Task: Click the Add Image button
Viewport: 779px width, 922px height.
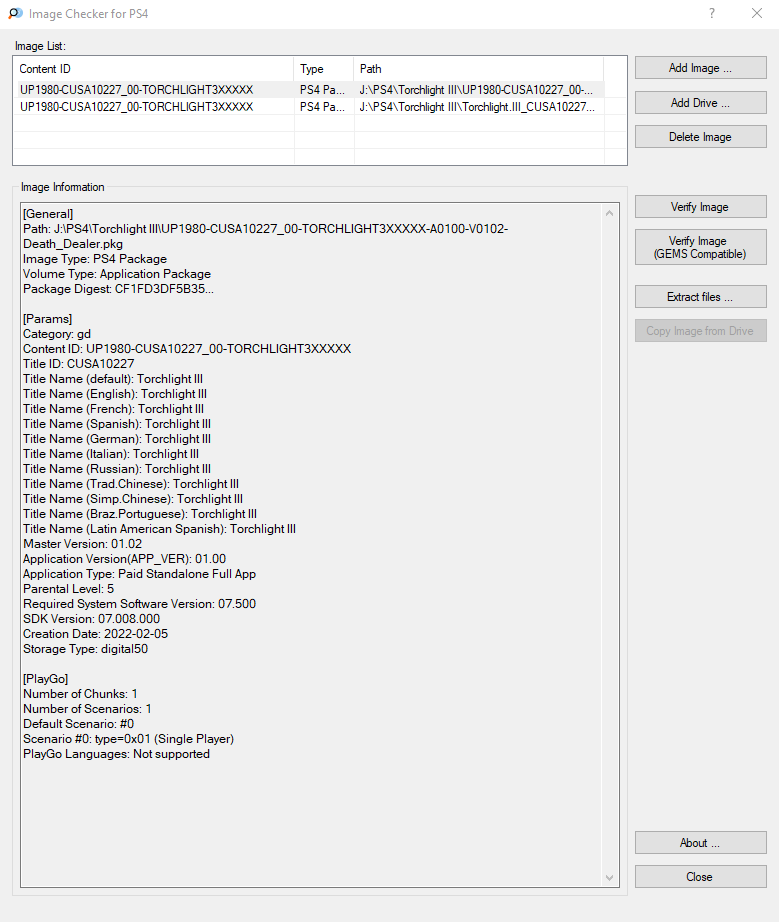Action: 700,68
